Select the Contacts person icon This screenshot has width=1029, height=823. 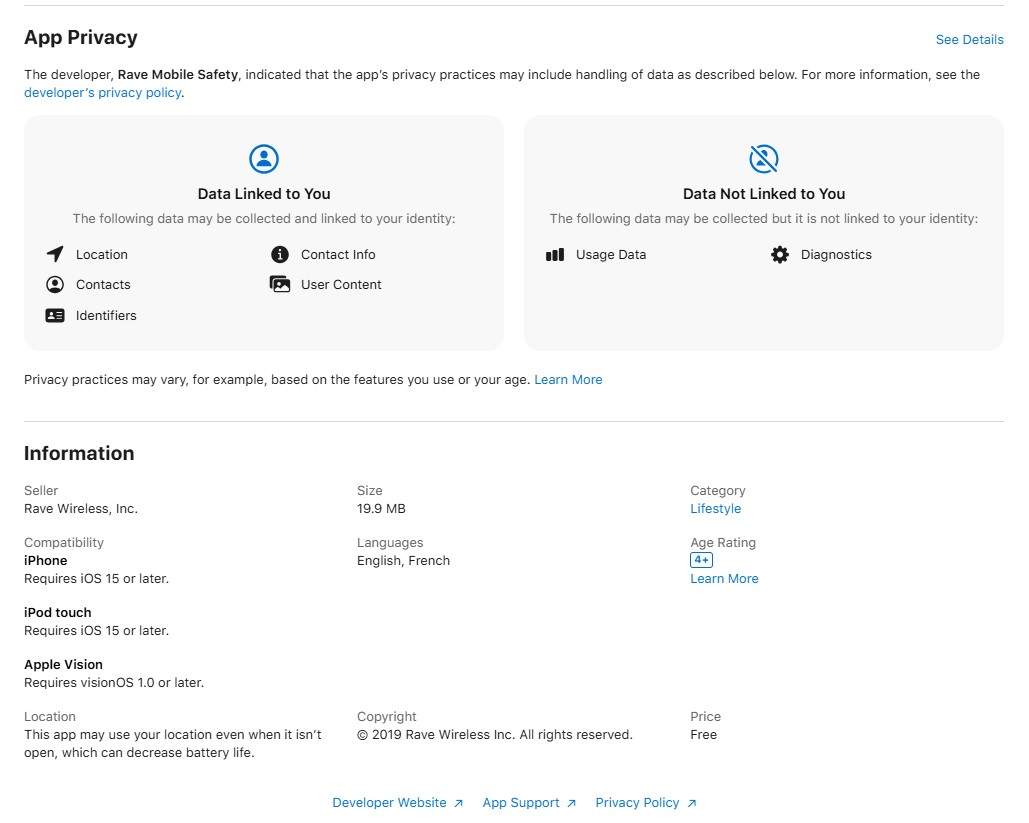[x=55, y=284]
